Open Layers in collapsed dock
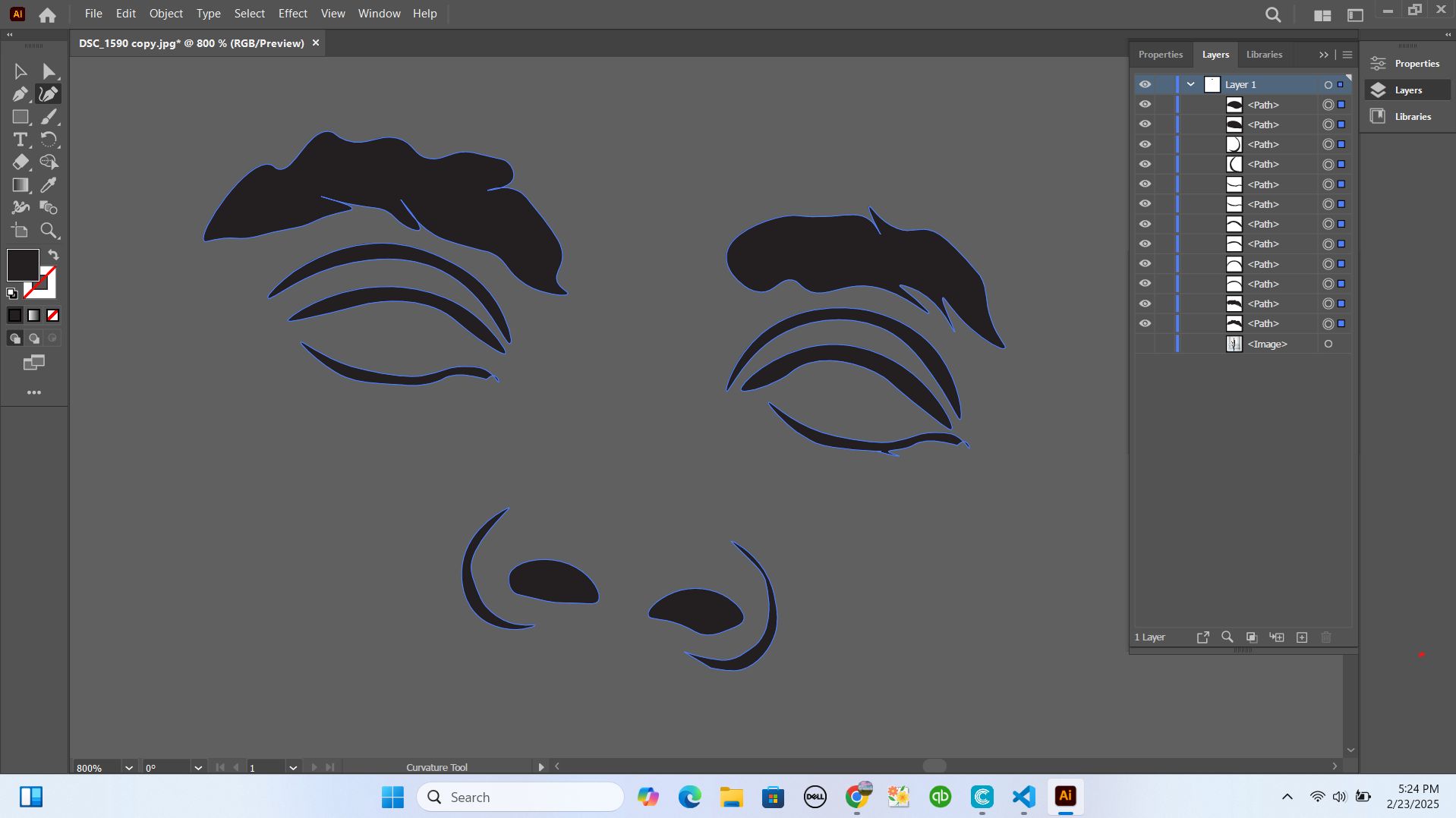Viewport: 1456px width, 818px height. click(1407, 90)
